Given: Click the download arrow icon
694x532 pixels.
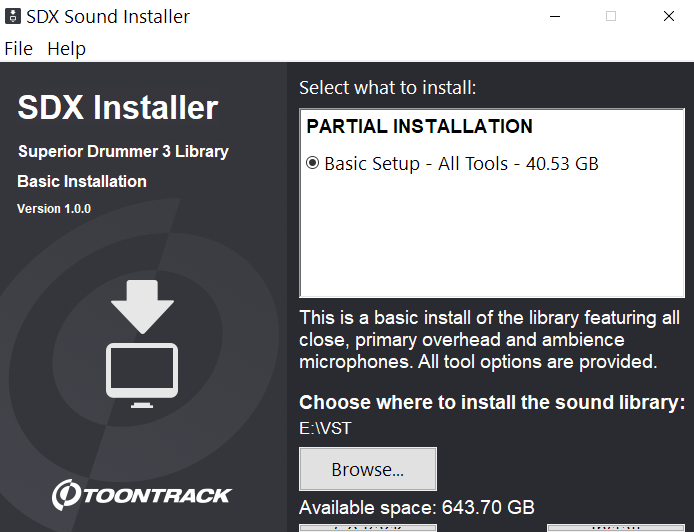Looking at the screenshot, I should (x=142, y=306).
